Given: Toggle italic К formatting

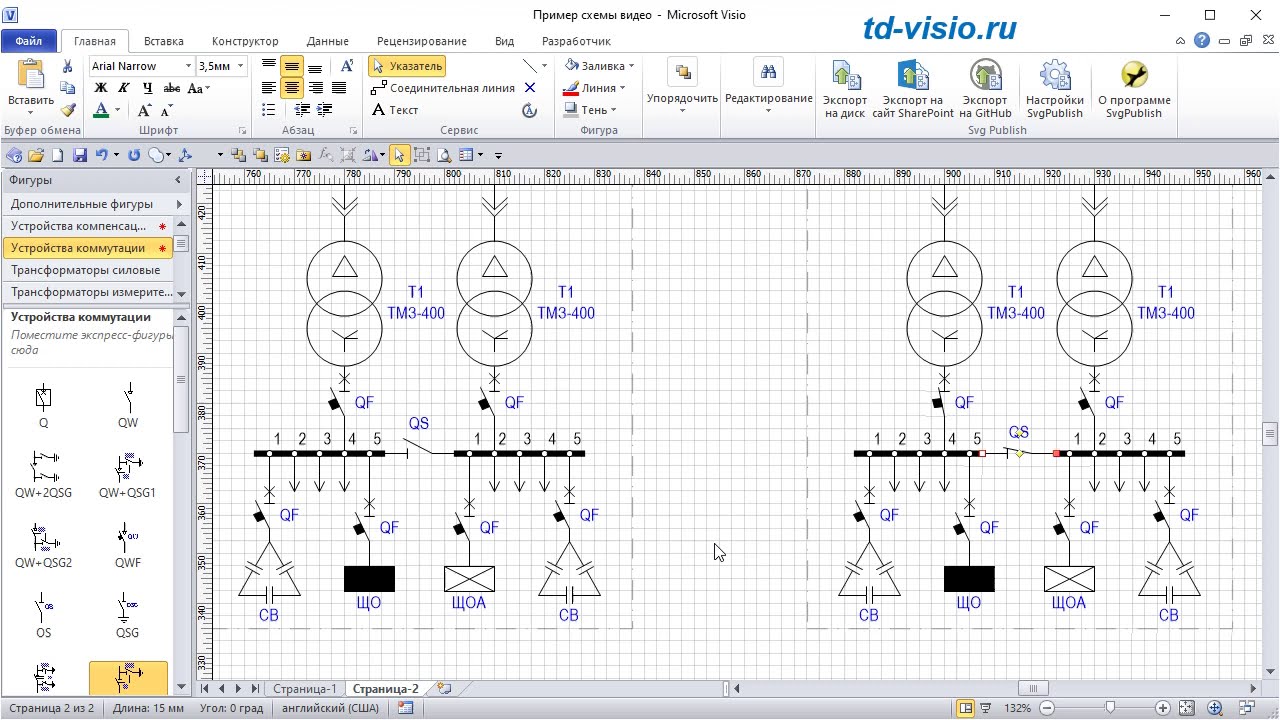Looking at the screenshot, I should (x=122, y=88).
